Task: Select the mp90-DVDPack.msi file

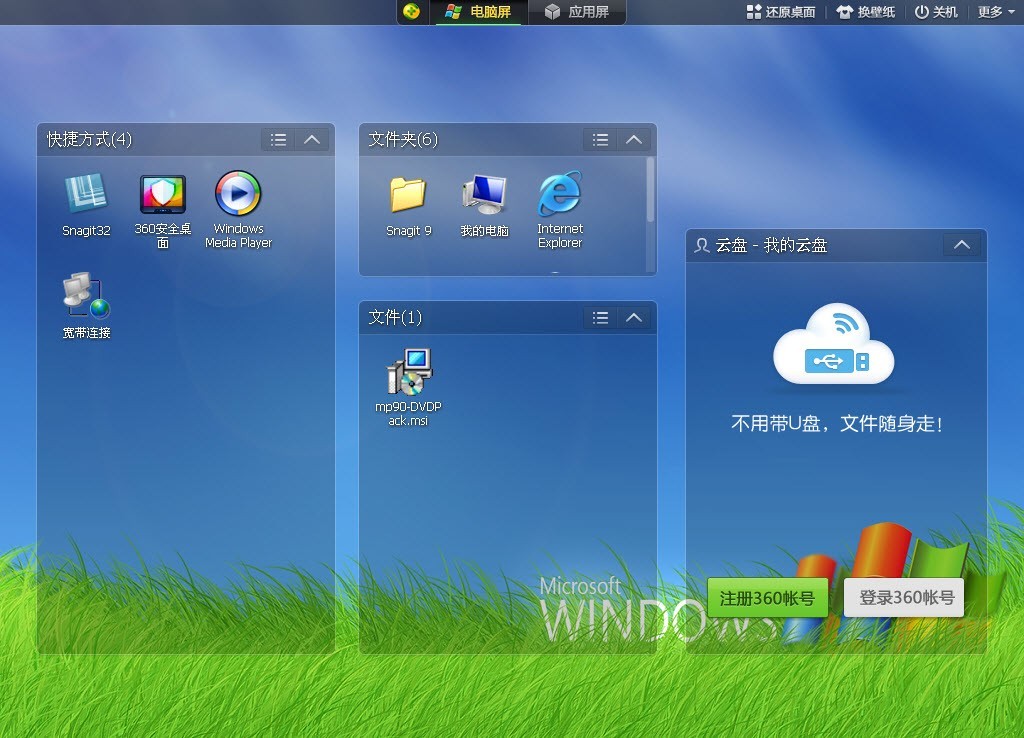Action: 408,373
